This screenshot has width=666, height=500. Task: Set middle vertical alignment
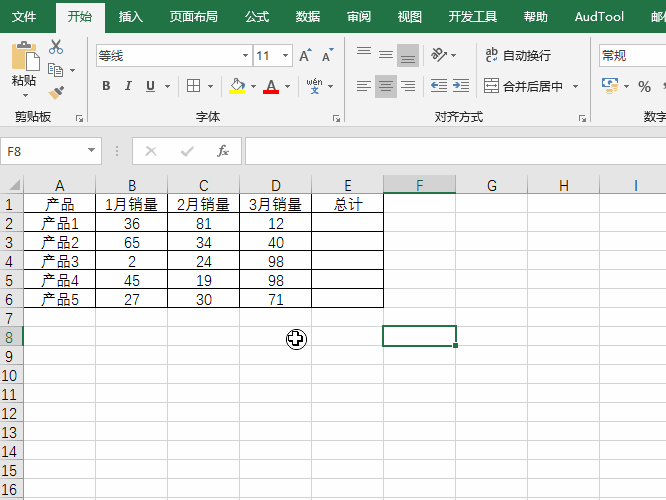tap(386, 55)
